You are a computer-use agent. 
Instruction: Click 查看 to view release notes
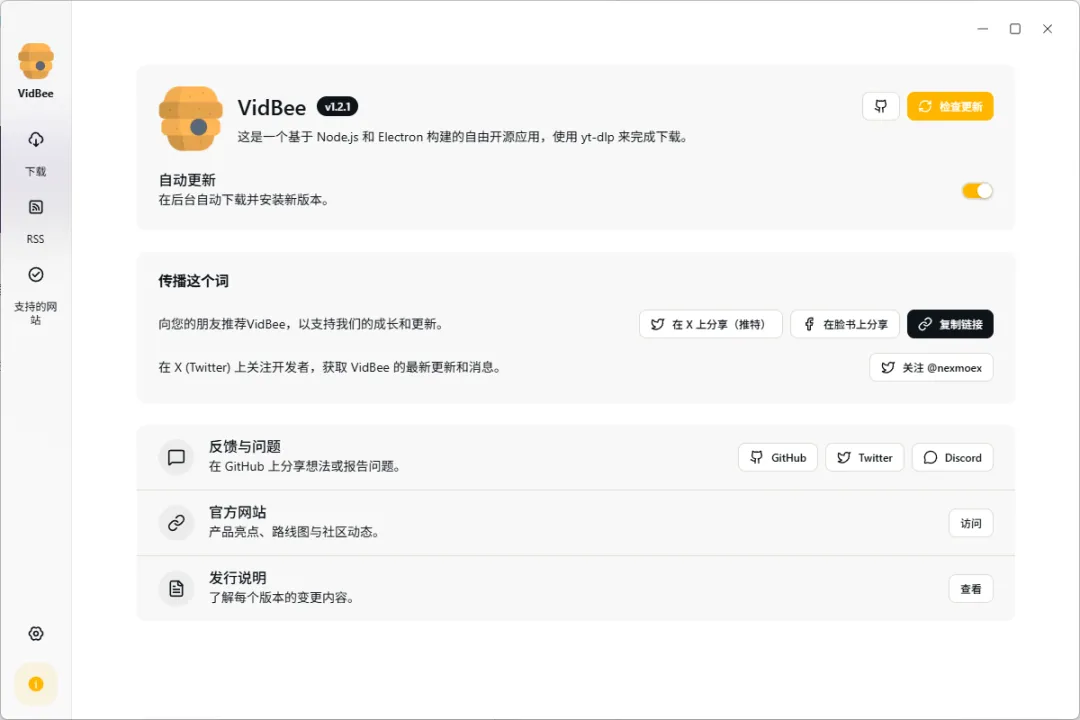tap(971, 588)
